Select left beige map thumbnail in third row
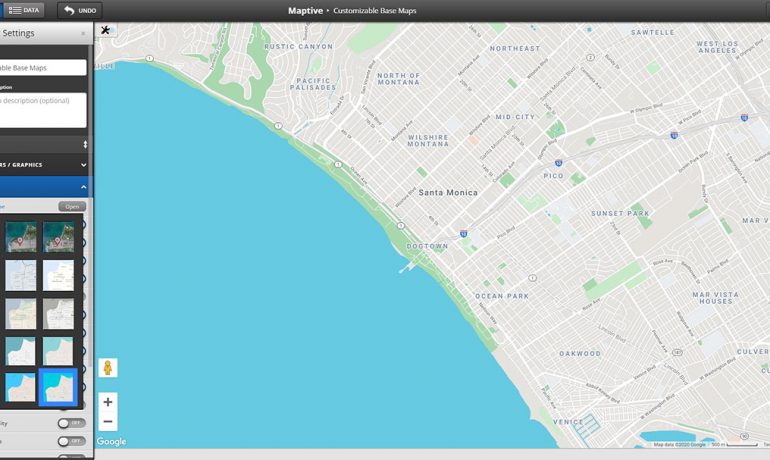This screenshot has height=460, width=770. click(21, 314)
